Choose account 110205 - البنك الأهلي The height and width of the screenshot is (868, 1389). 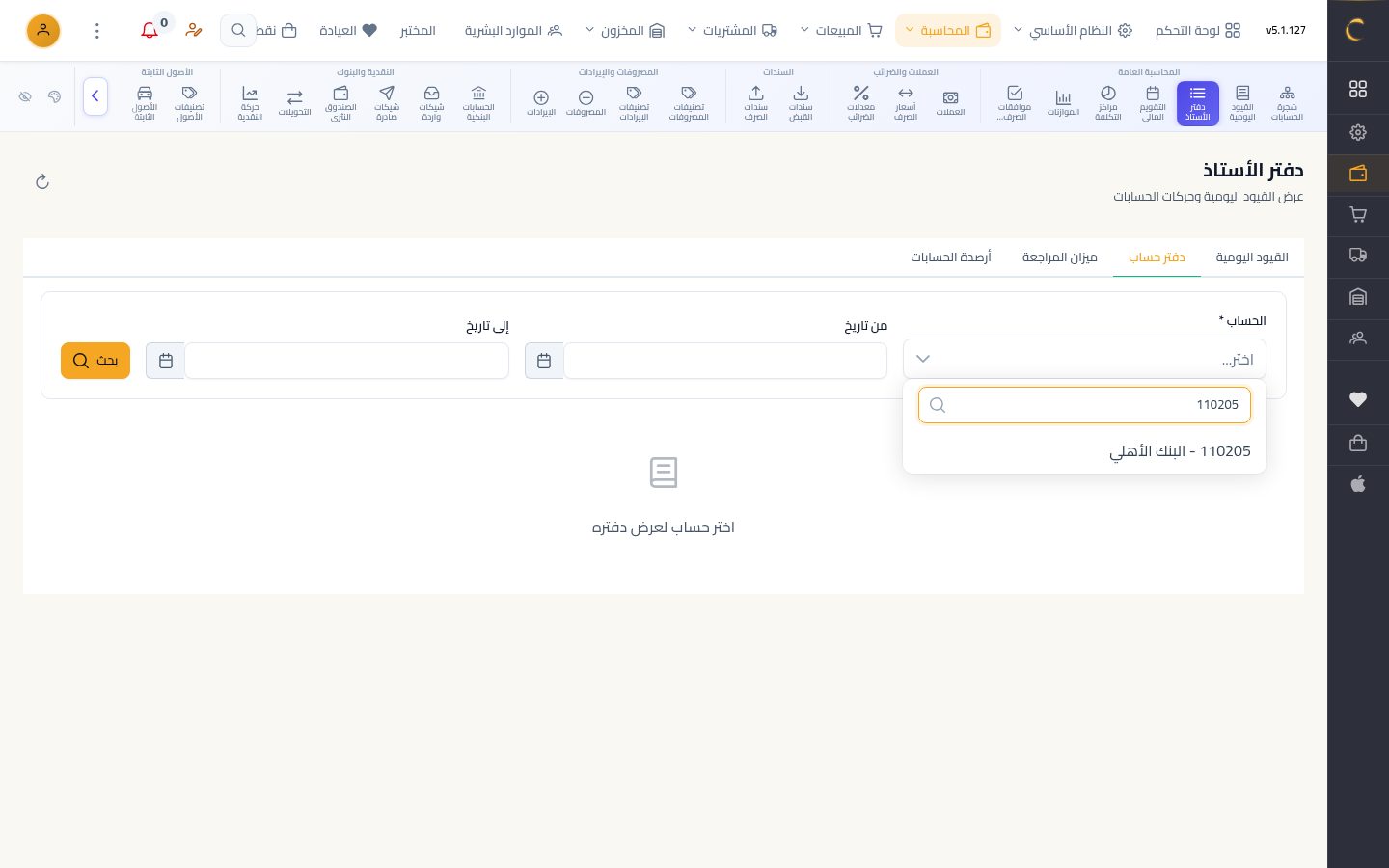(1084, 451)
